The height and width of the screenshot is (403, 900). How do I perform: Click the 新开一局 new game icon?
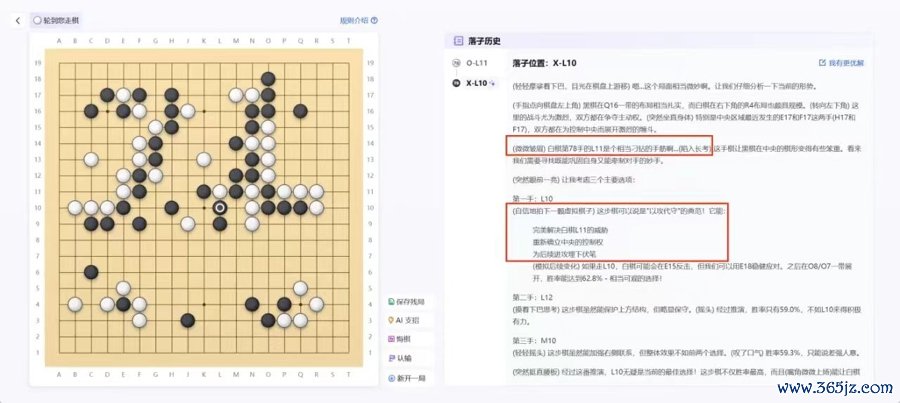[x=391, y=378]
